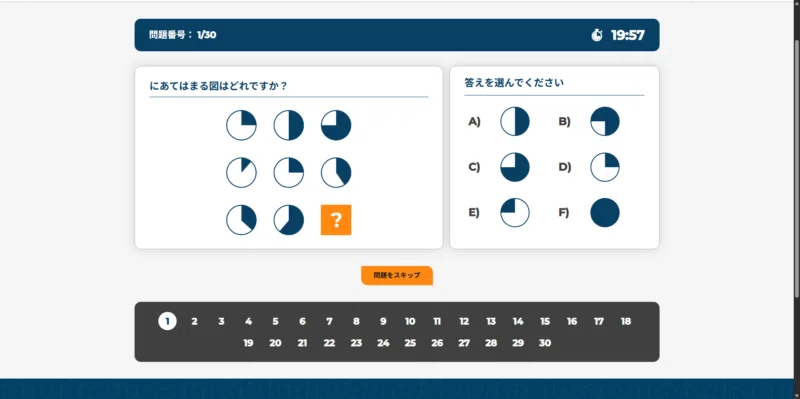This screenshot has width=800, height=399.
Task: Pick answer C circle with white upper-left quarter
Action: pos(515,167)
